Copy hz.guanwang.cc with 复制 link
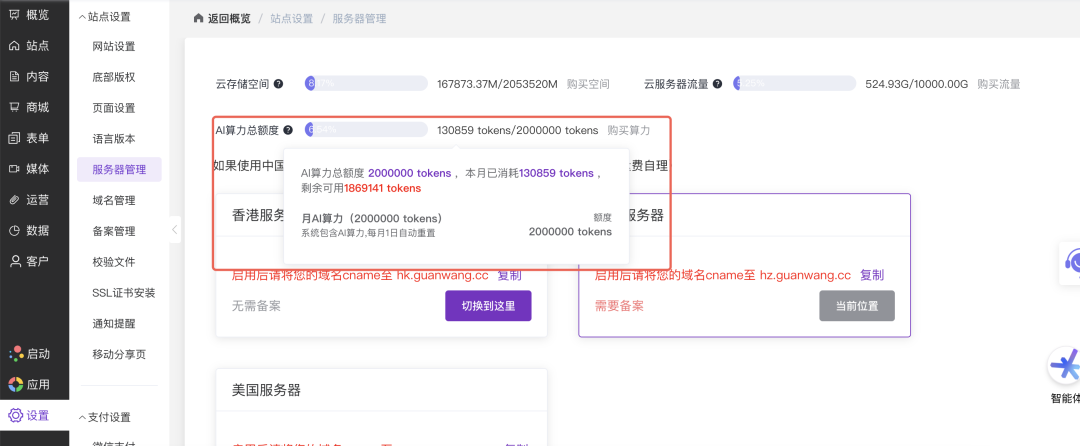Screen dimensions: 1080x446 pyautogui.click(x=871, y=275)
